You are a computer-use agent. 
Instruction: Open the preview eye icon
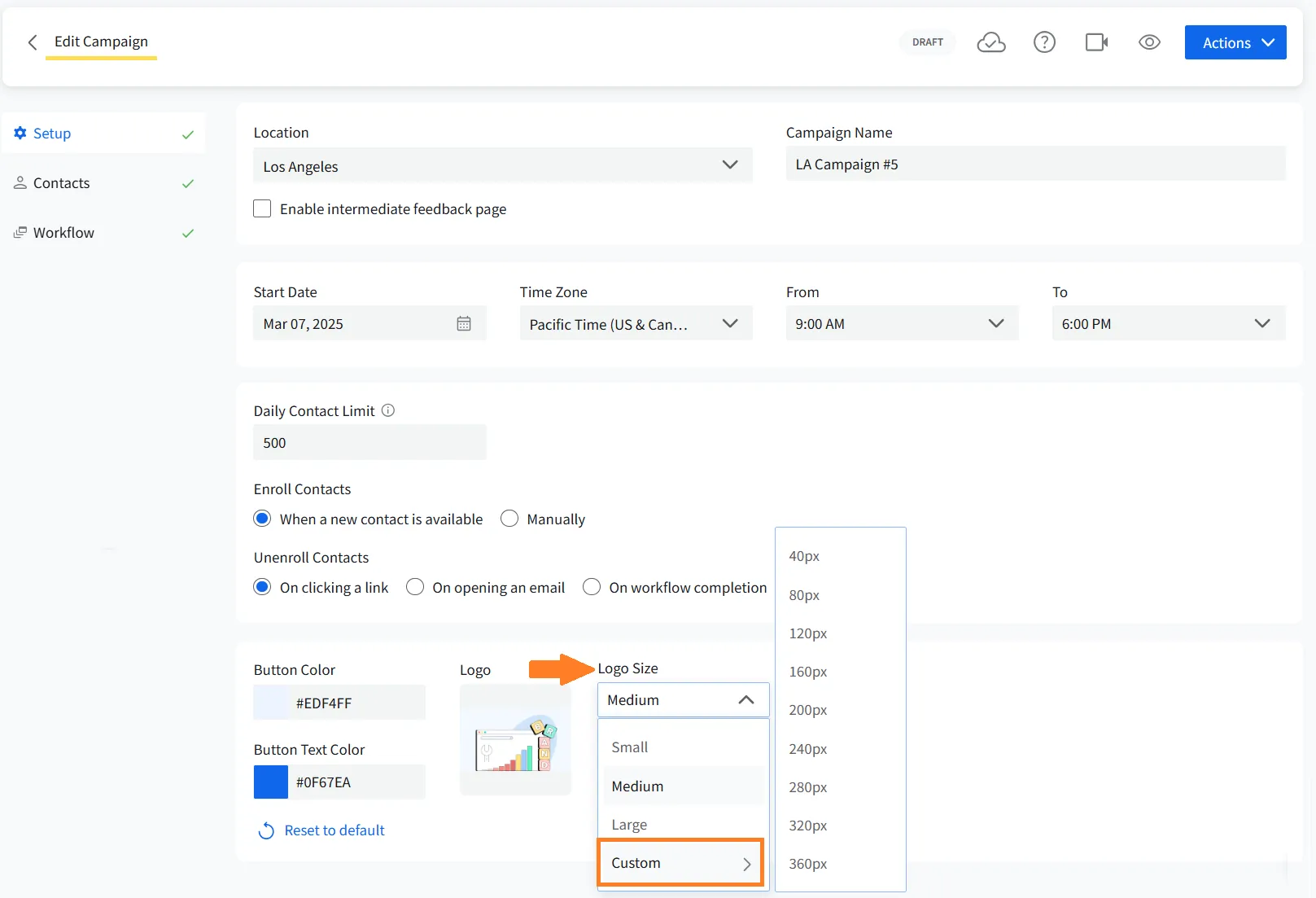pos(1149,42)
